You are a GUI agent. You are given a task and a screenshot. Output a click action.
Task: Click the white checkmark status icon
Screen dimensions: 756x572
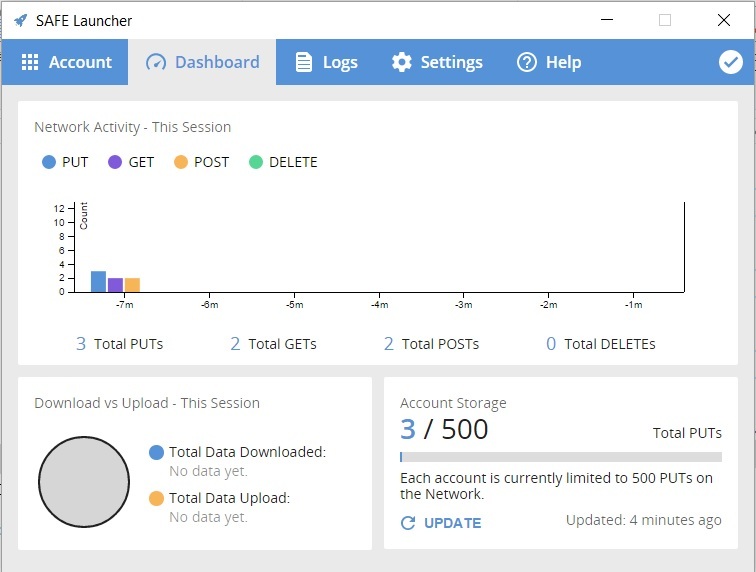coord(730,62)
